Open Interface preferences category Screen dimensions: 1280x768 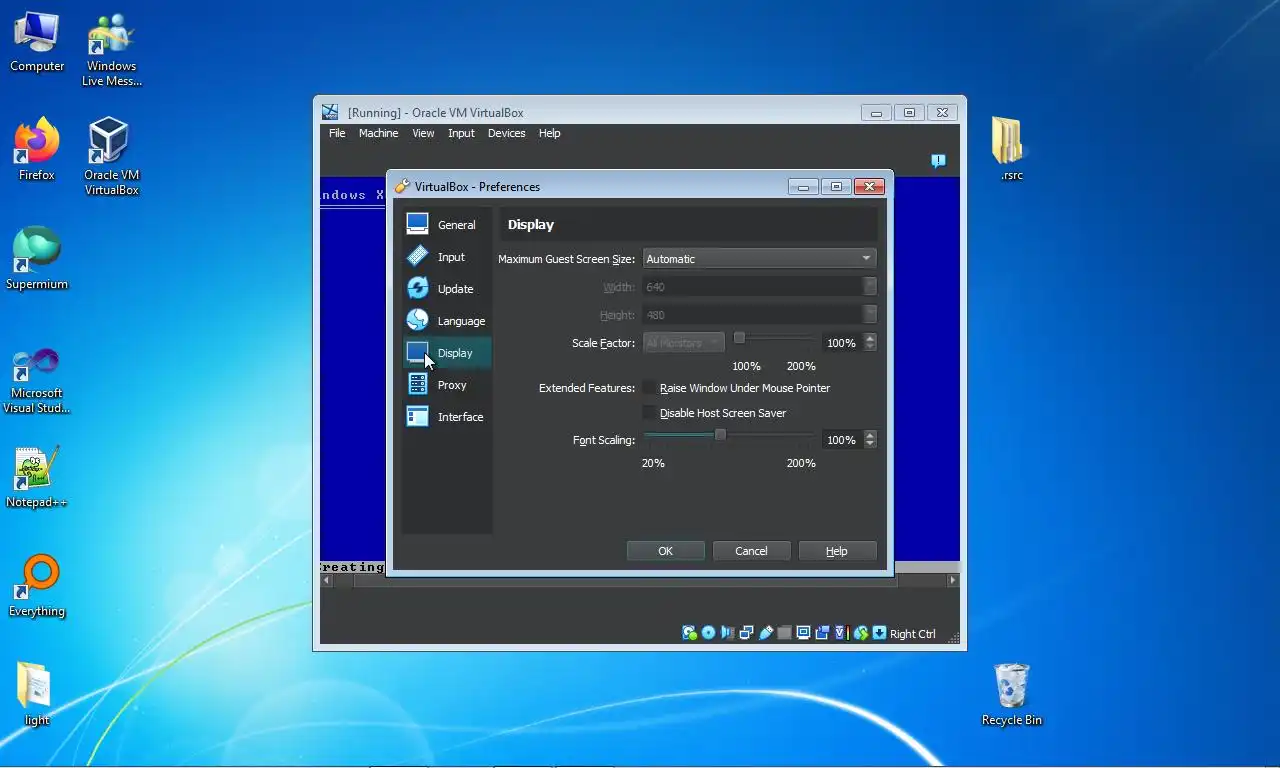446,417
